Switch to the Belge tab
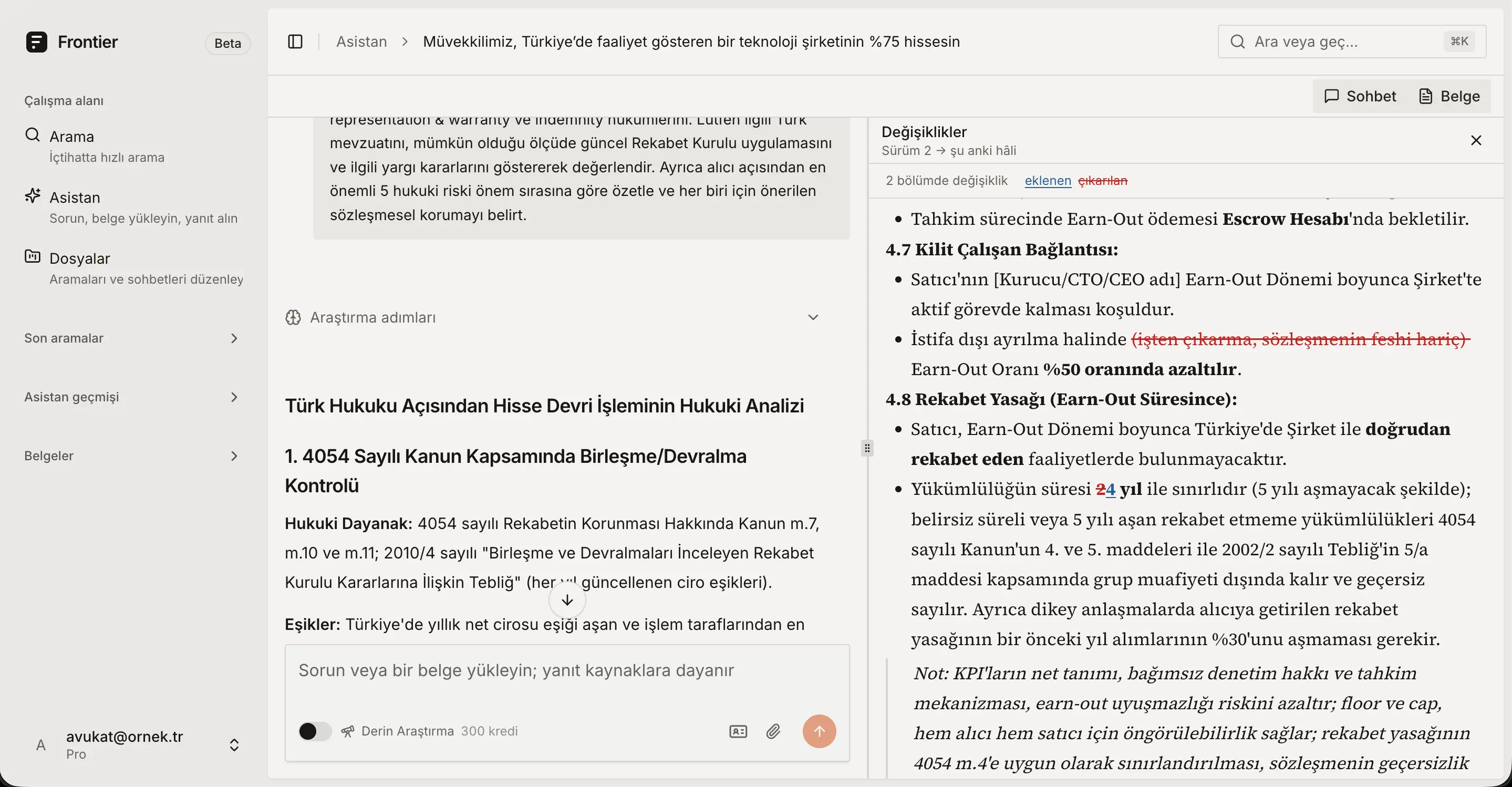Screen dimensions: 1512x787 [x=1448, y=96]
